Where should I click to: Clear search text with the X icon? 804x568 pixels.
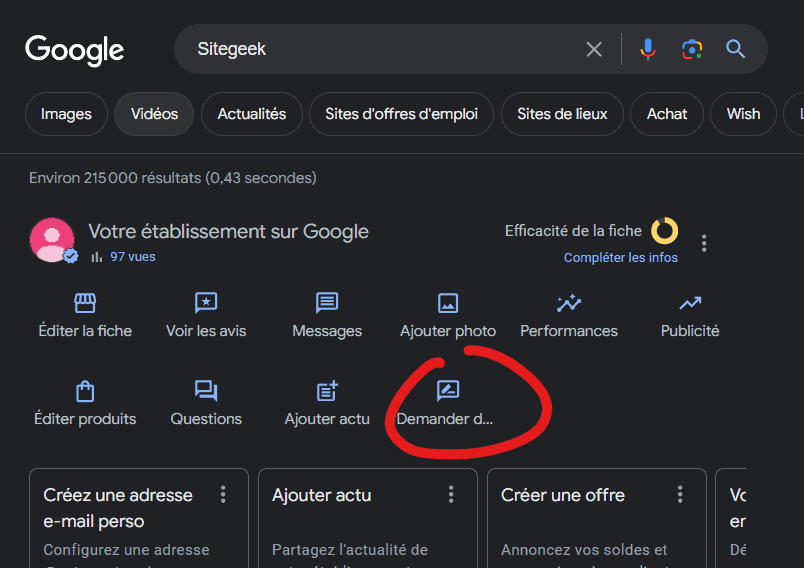coord(594,49)
